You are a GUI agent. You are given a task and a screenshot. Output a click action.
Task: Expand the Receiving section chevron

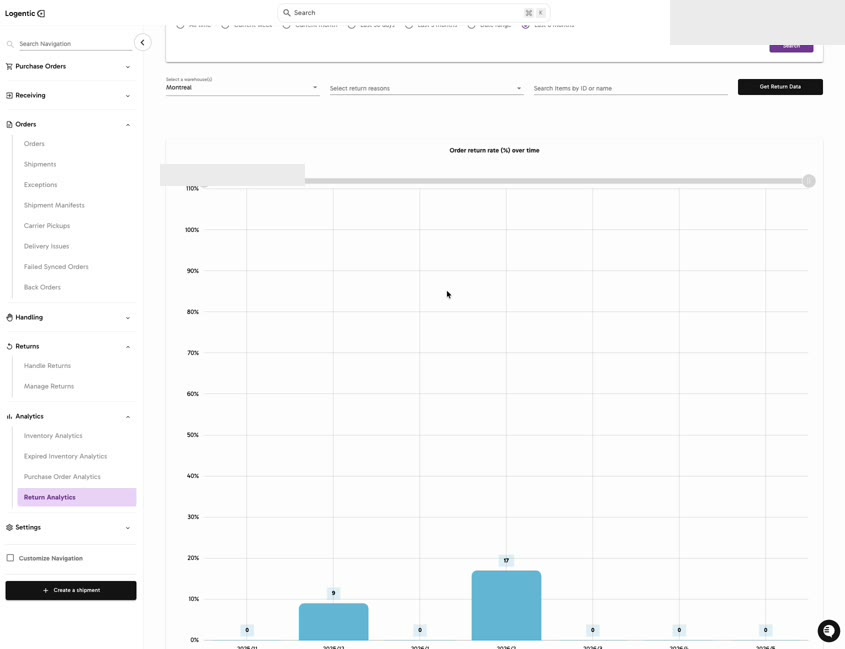pyautogui.click(x=128, y=96)
